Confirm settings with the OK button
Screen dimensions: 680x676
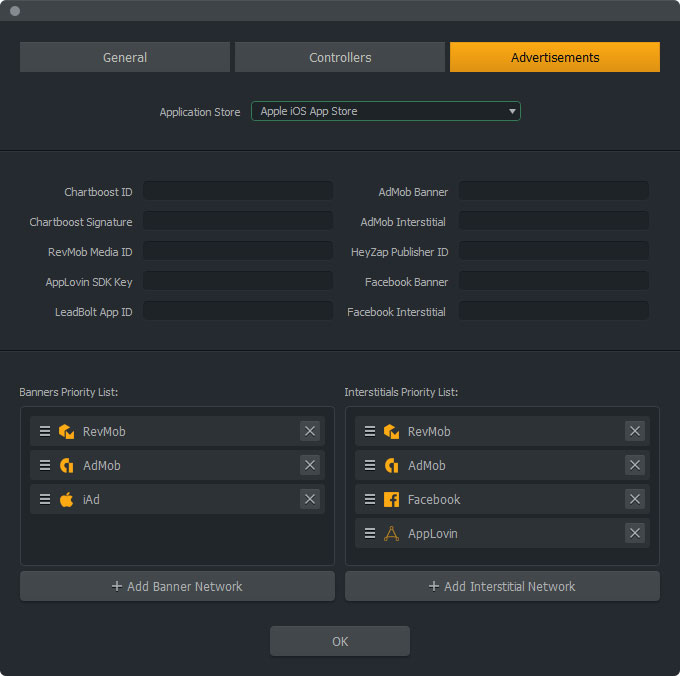340,641
